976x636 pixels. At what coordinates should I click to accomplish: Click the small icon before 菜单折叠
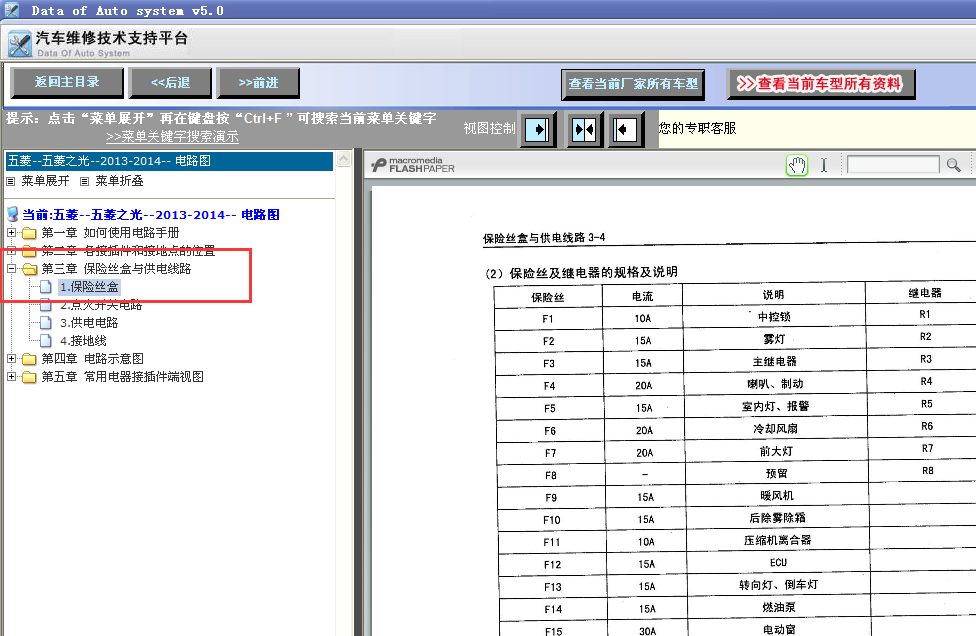click(x=85, y=182)
